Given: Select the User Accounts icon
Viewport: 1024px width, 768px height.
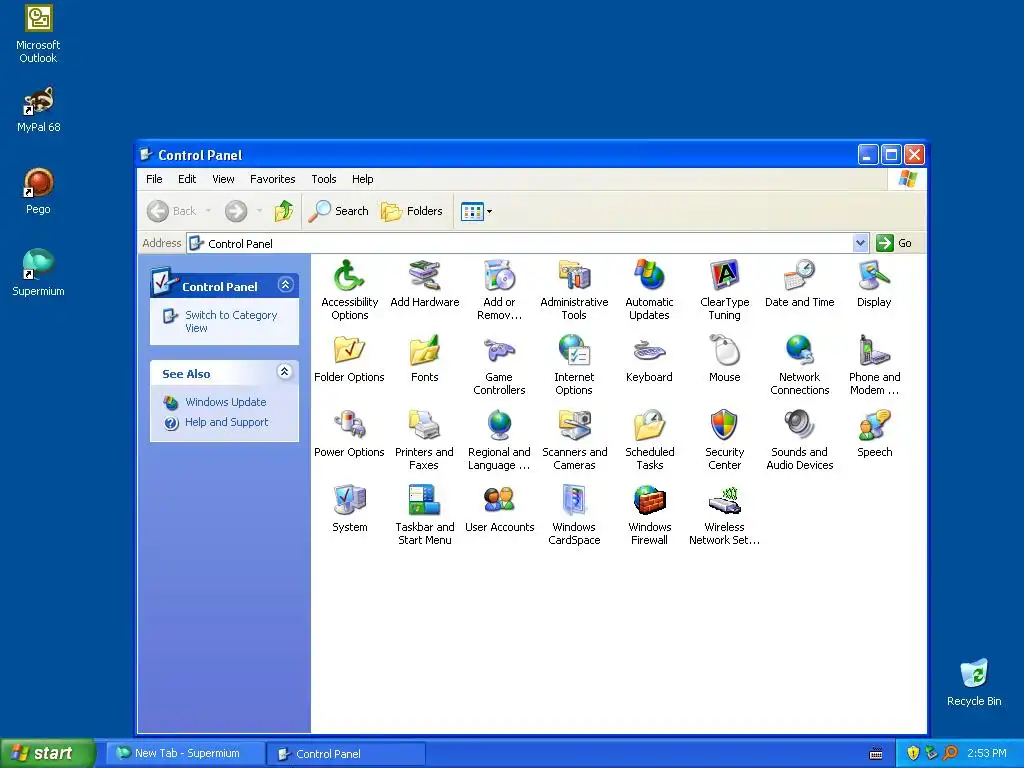Looking at the screenshot, I should tap(500, 509).
